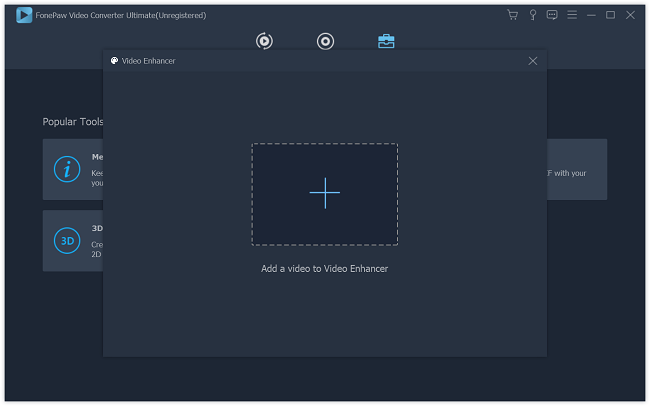Image resolution: width=650 pixels, height=406 pixels.
Task: Open the feedback chat bubble icon
Action: pyautogui.click(x=552, y=15)
